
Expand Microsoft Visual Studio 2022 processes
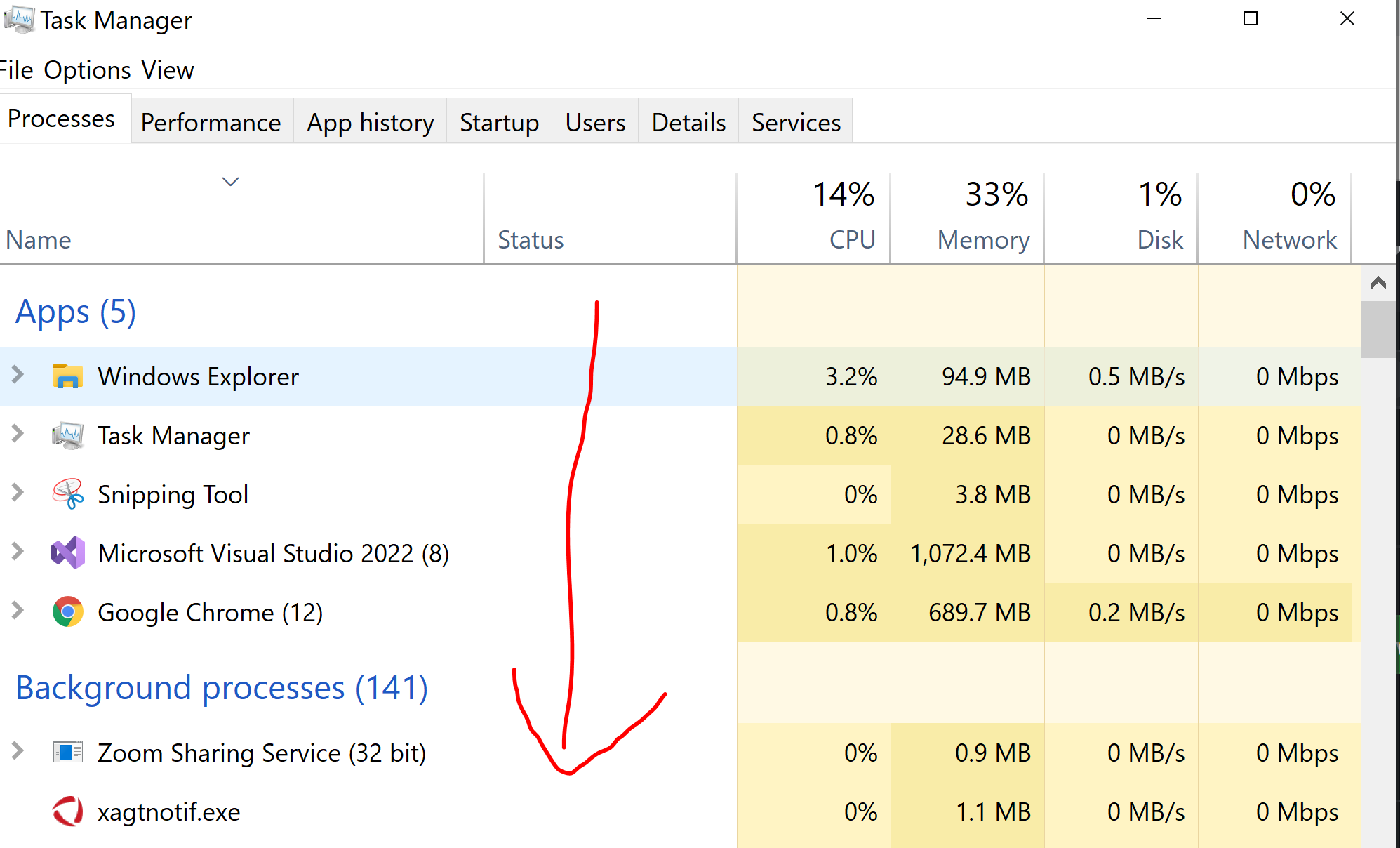point(18,552)
